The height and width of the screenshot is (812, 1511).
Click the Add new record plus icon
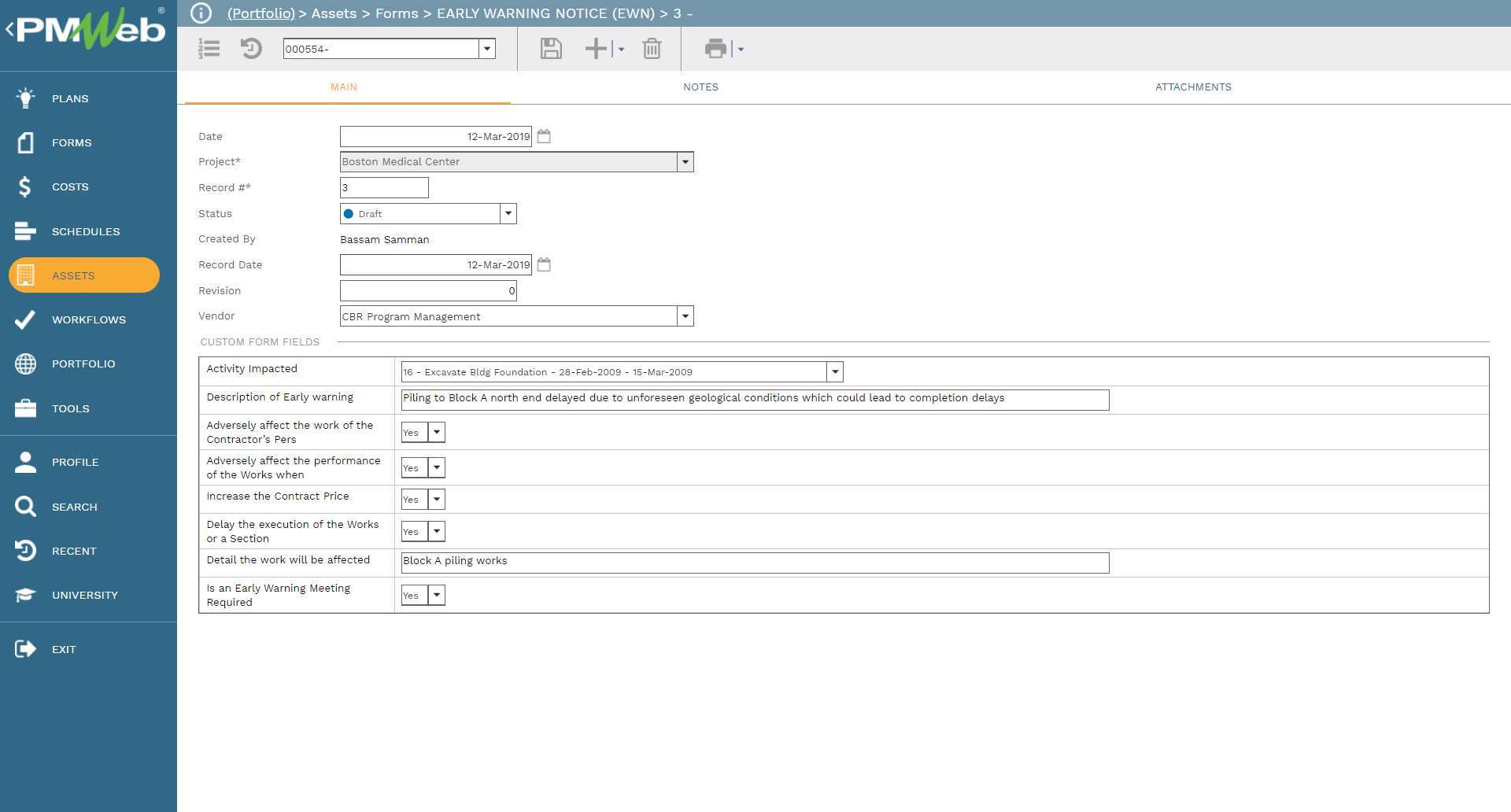tap(596, 49)
